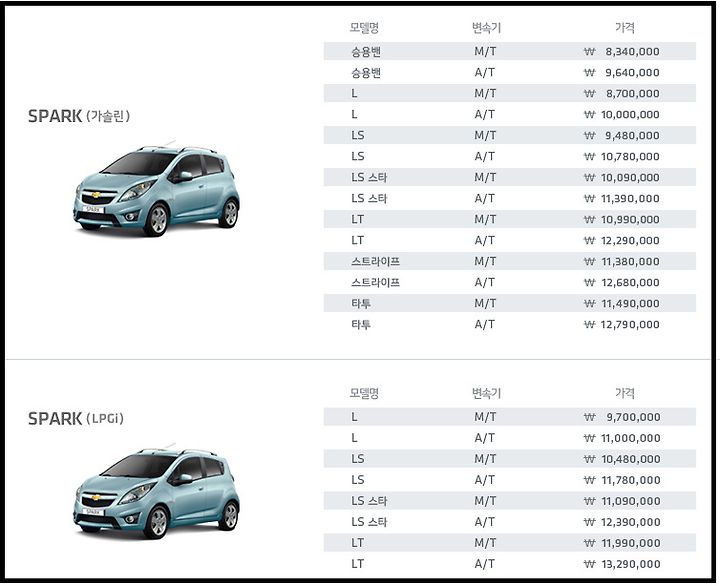The image size is (720, 586).
Task: Click A/T in the ₩ 13,290,000 row
Action: [x=485, y=564]
